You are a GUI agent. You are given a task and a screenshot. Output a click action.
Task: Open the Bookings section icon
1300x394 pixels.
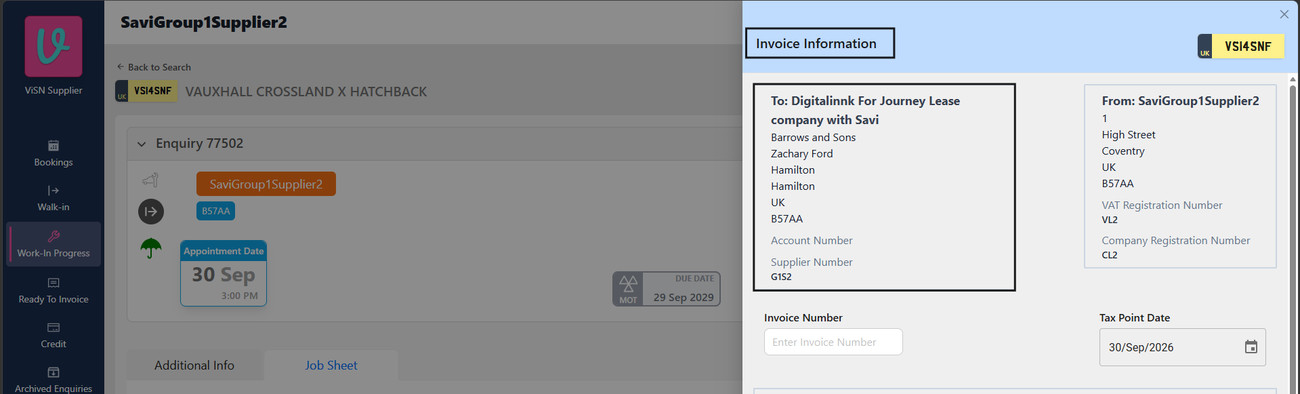[53, 145]
